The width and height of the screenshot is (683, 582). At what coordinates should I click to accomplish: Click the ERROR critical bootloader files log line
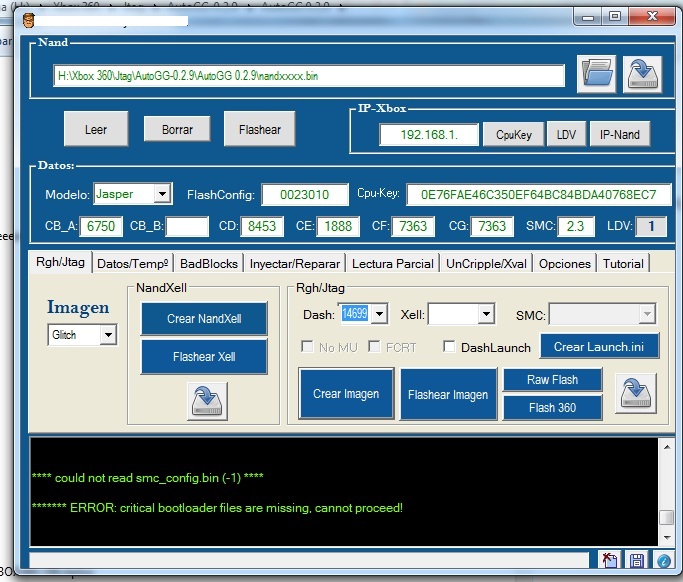(217, 508)
